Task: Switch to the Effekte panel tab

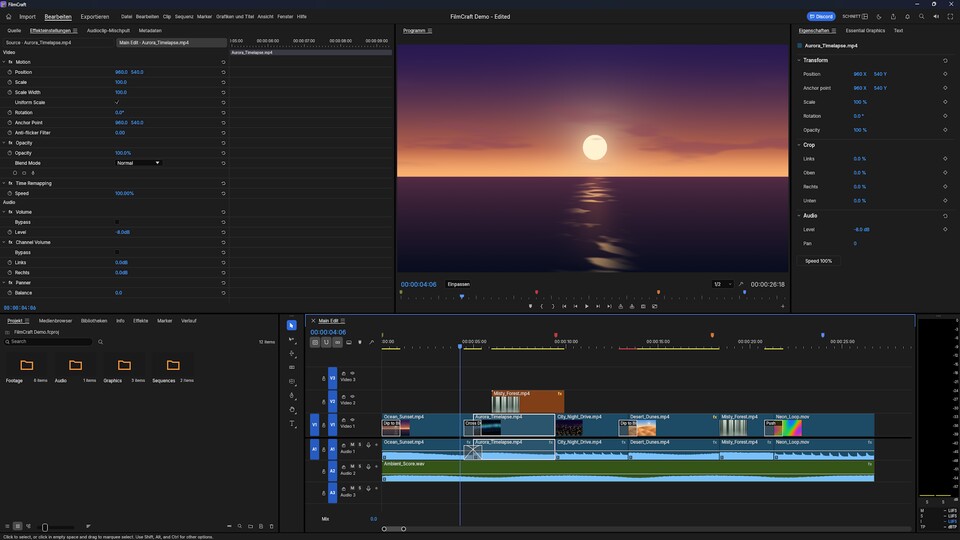Action: point(140,321)
